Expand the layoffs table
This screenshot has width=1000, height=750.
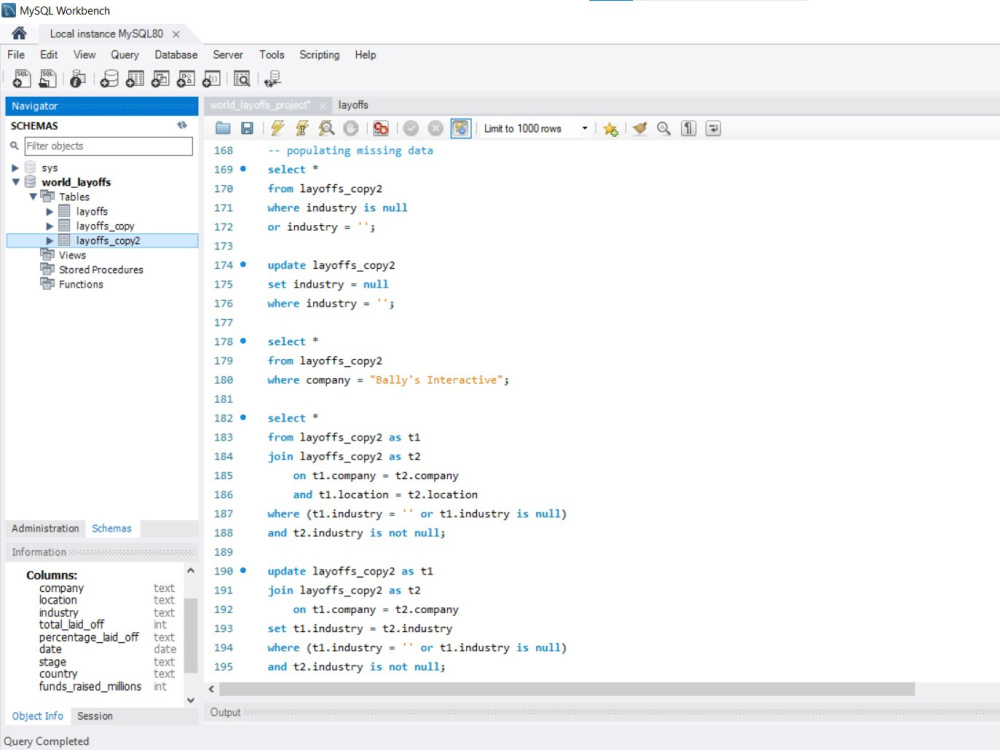point(49,211)
